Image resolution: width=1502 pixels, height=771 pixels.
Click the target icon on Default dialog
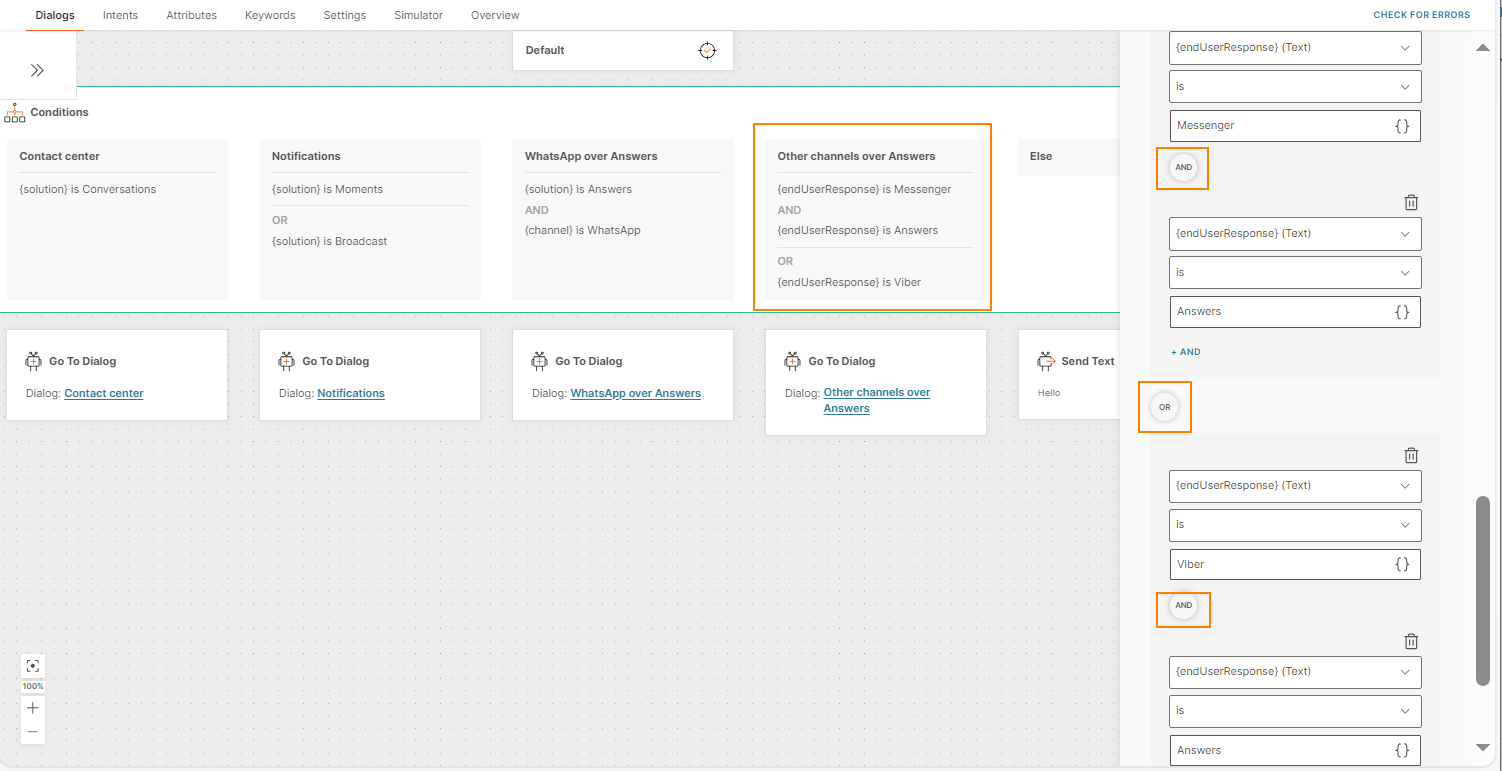[707, 50]
